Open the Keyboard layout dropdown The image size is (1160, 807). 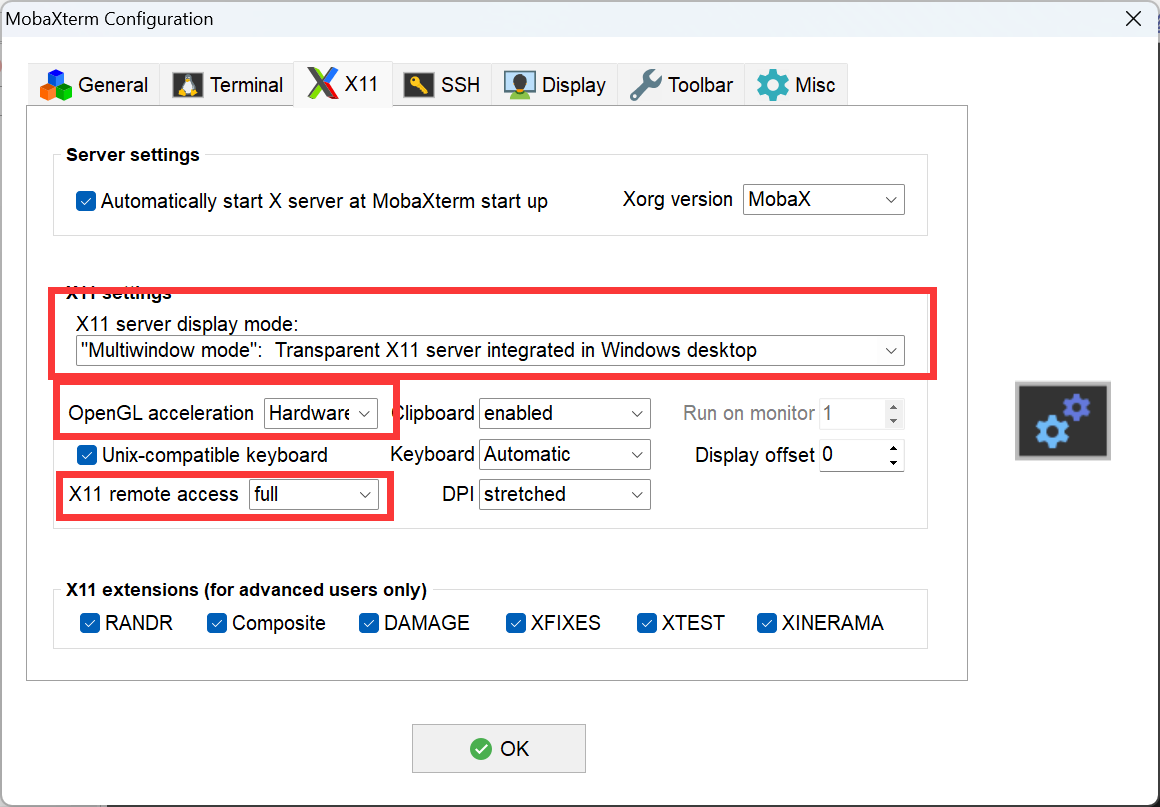[564, 454]
